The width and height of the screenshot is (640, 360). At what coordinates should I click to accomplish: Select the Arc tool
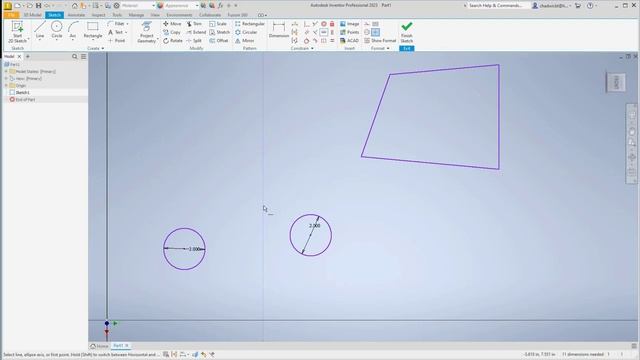pyautogui.click(x=73, y=30)
